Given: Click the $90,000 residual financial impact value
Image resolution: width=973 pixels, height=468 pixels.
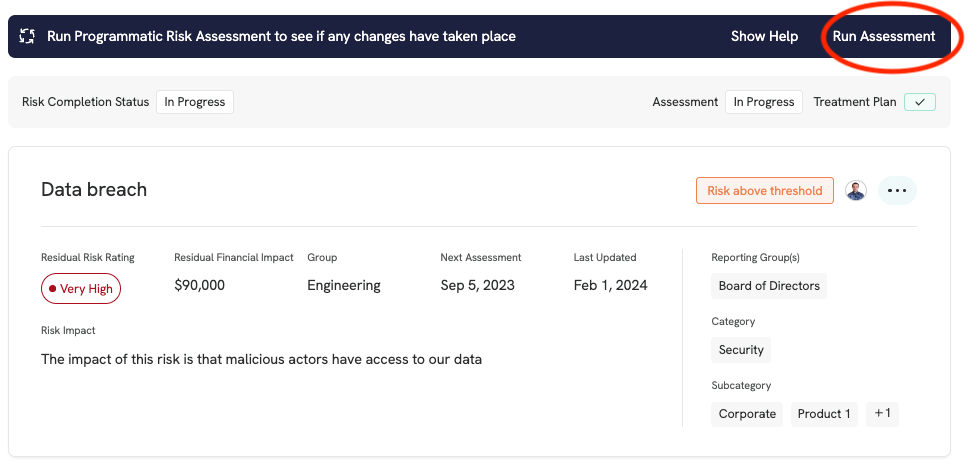Looking at the screenshot, I should 200,286.
